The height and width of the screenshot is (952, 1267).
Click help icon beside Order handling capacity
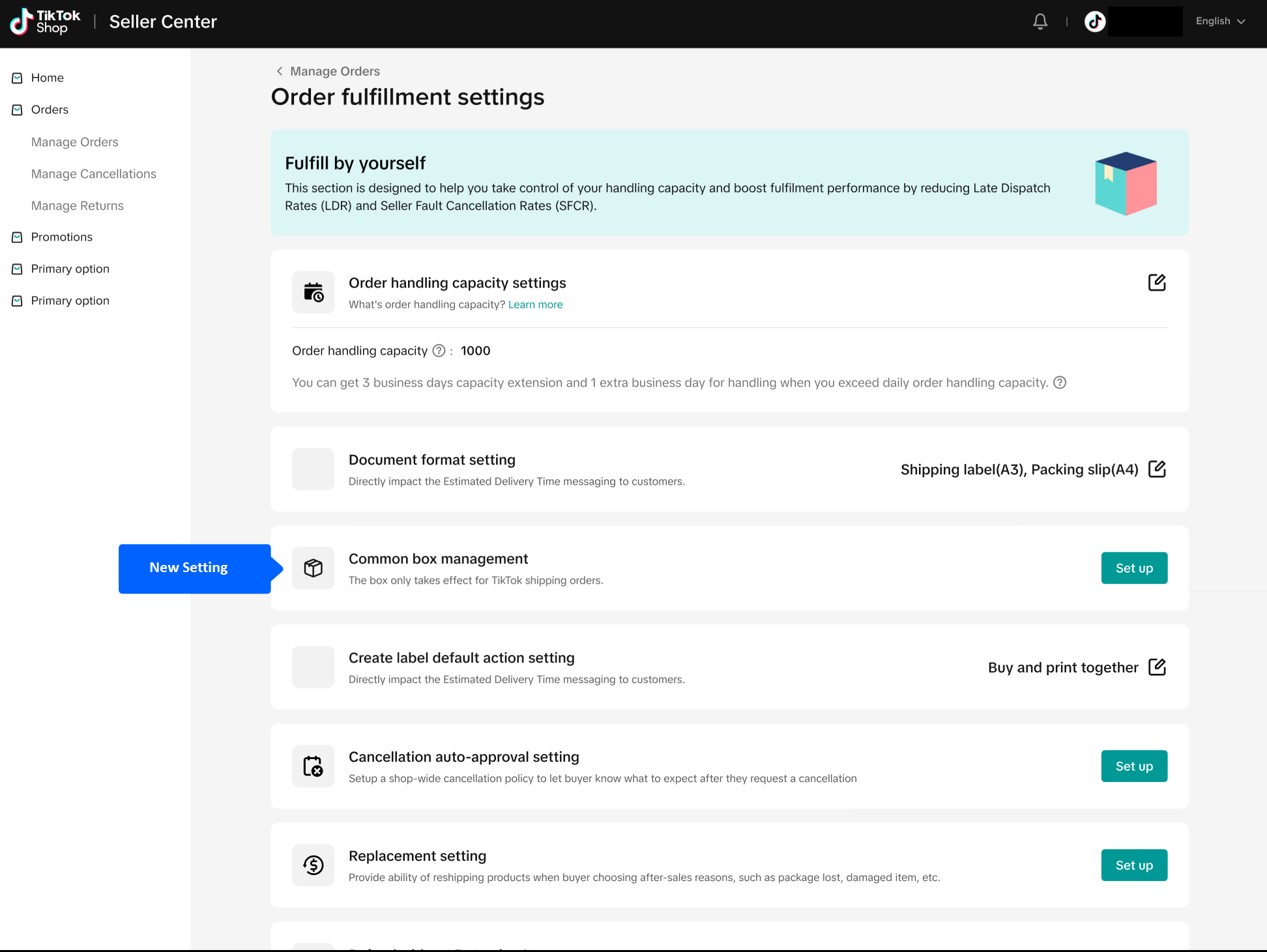(439, 351)
